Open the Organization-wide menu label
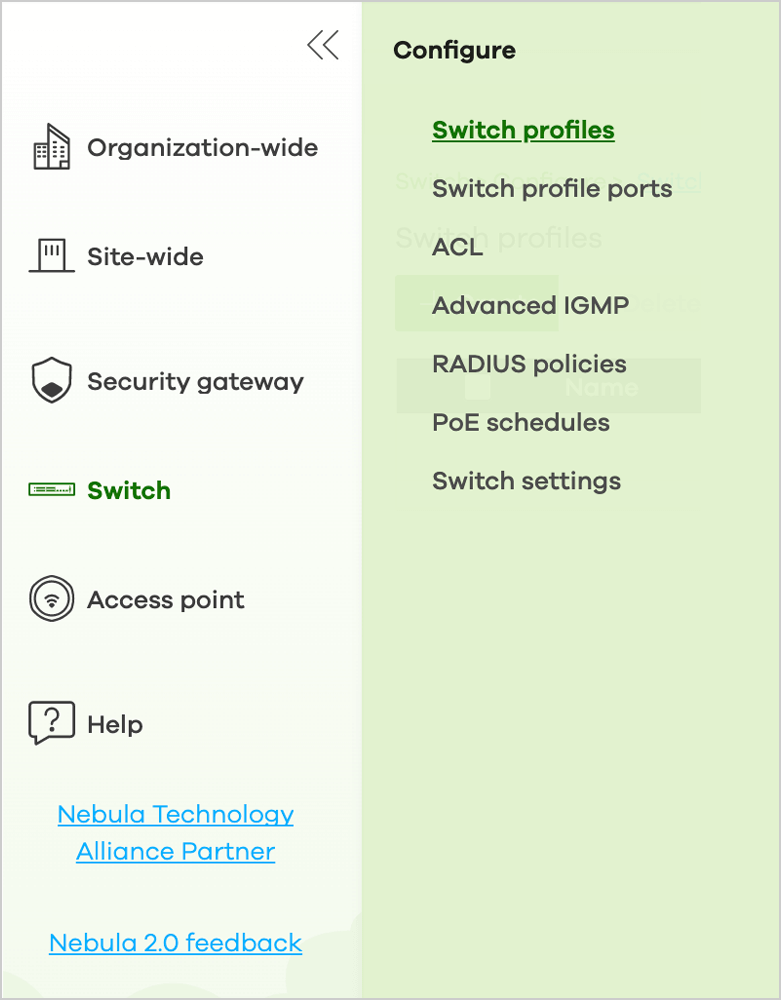 tap(203, 147)
